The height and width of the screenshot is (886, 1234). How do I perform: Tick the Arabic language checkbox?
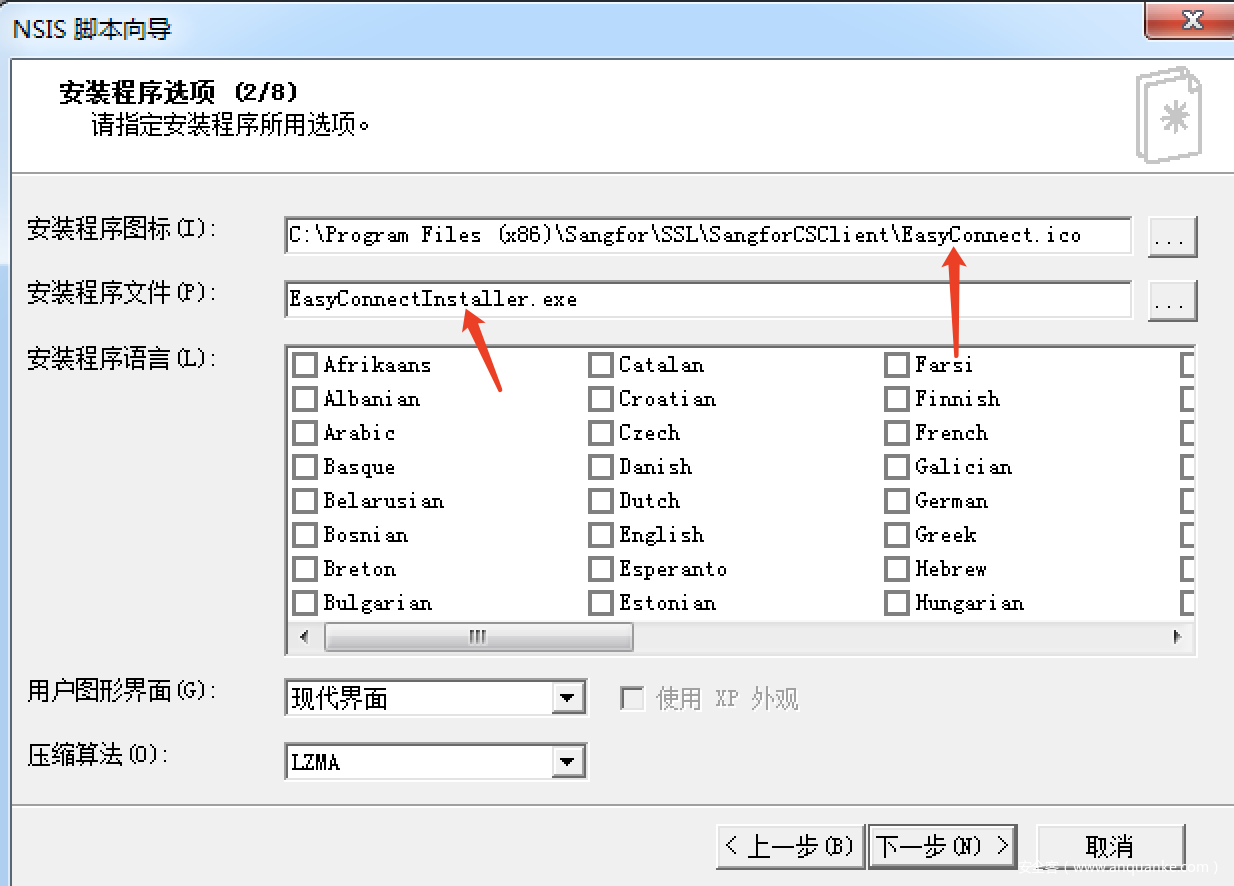(305, 433)
